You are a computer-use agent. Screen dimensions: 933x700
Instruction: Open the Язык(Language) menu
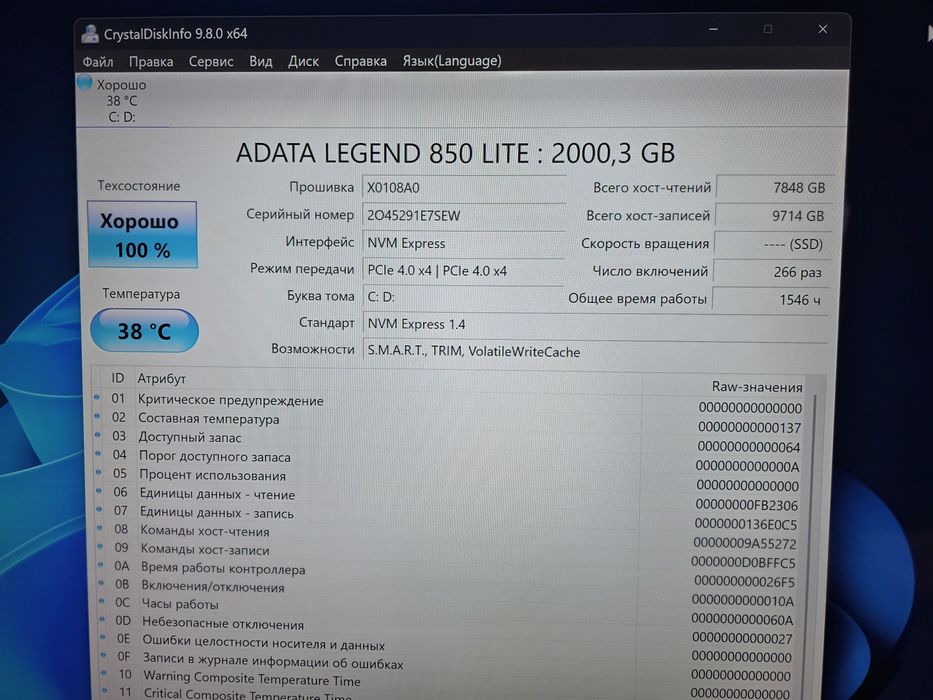tap(452, 61)
